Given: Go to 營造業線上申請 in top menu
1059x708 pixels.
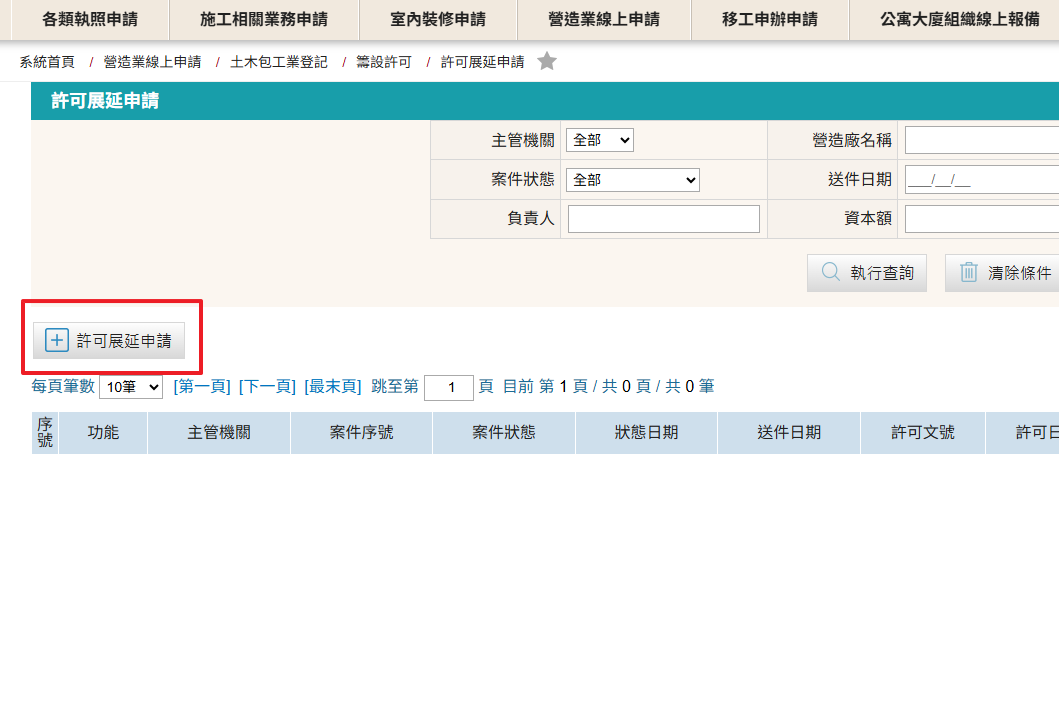Looking at the screenshot, I should pyautogui.click(x=604, y=19).
